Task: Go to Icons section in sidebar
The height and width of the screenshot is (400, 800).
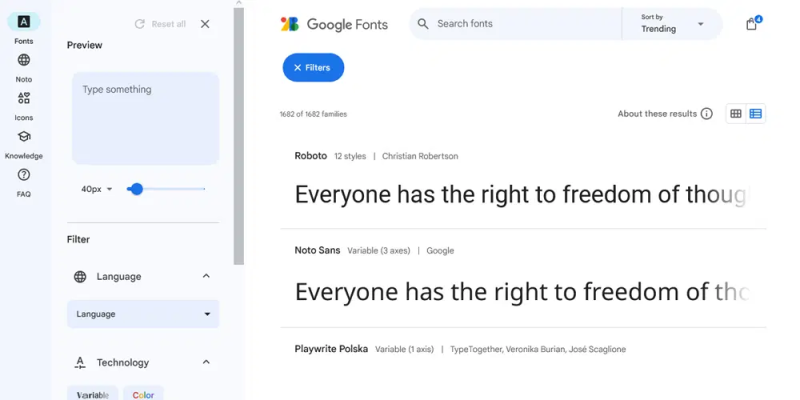Action: pyautogui.click(x=23, y=98)
